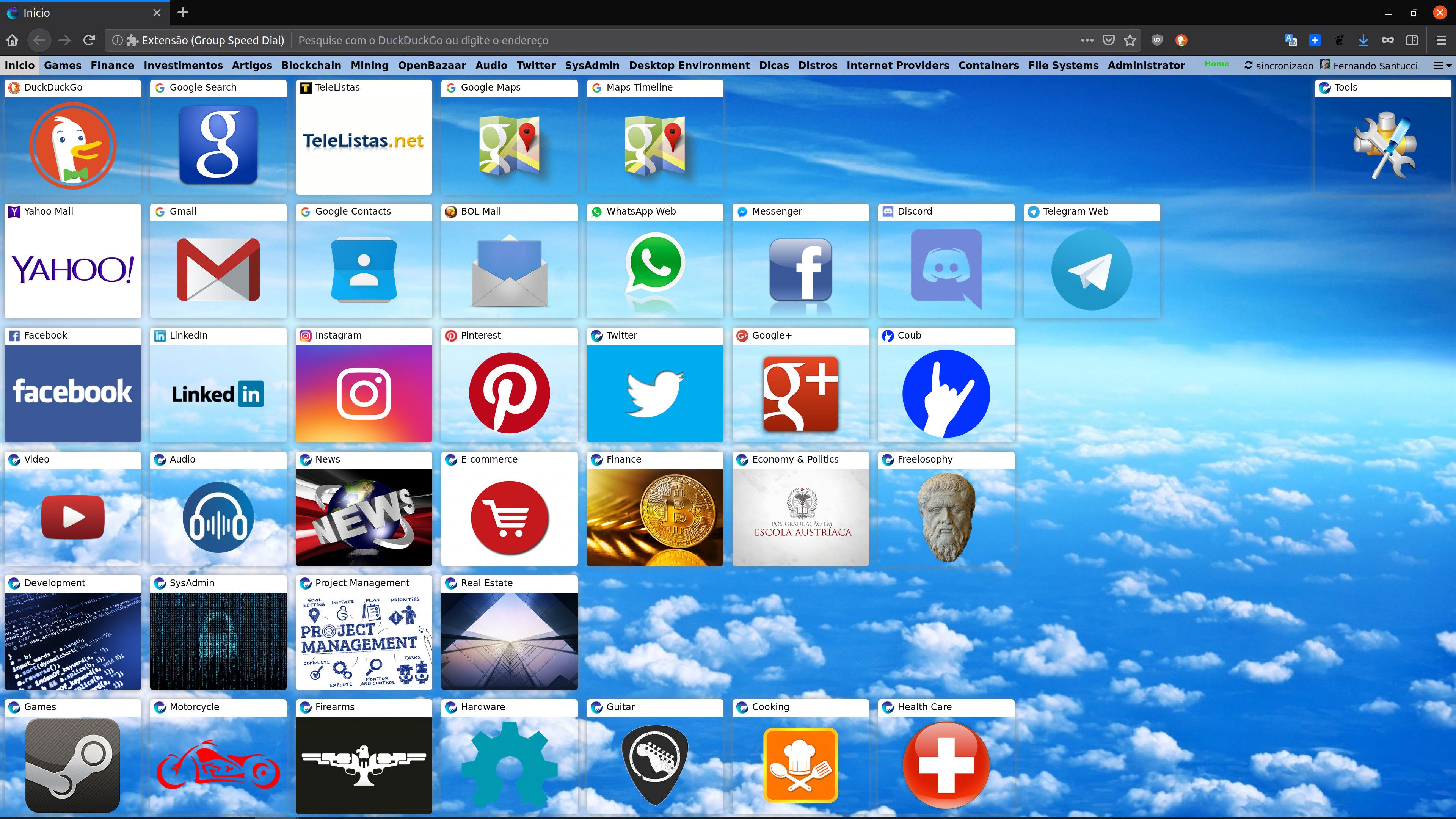
Task: Open SysAdmin bookmarks menu item
Action: coord(592,65)
